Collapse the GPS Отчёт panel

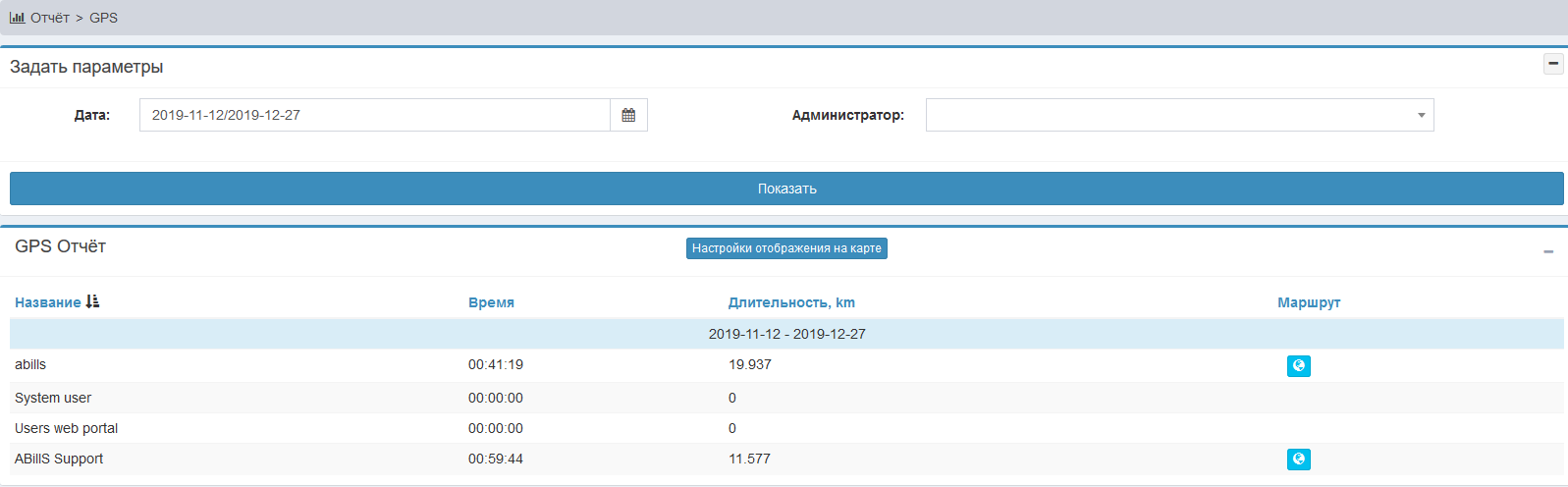[1548, 252]
